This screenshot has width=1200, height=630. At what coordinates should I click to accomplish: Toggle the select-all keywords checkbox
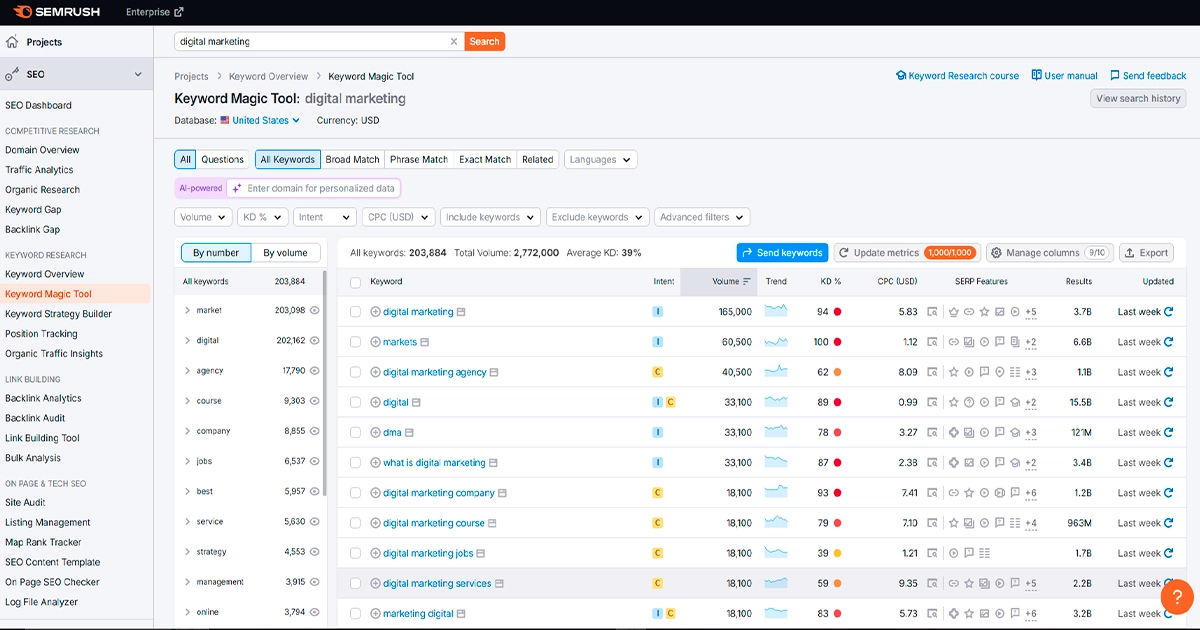pyautogui.click(x=355, y=282)
